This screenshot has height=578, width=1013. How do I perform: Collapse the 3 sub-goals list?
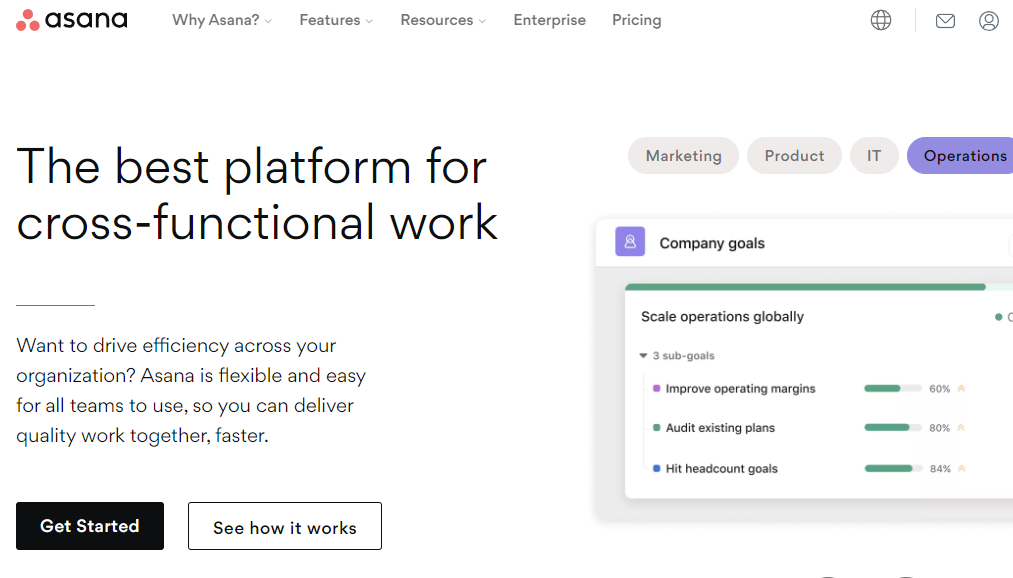[x=643, y=355]
